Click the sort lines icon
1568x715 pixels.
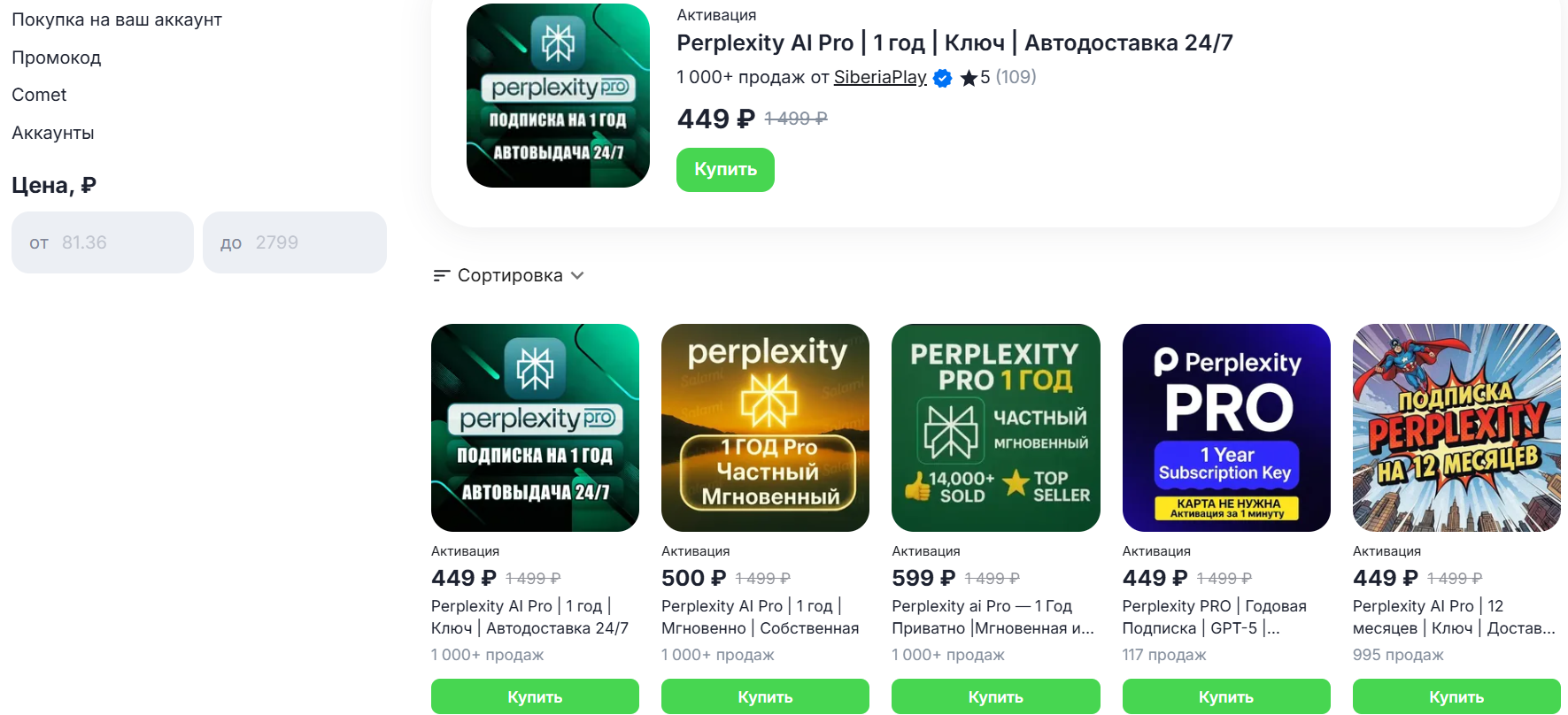pyautogui.click(x=441, y=276)
